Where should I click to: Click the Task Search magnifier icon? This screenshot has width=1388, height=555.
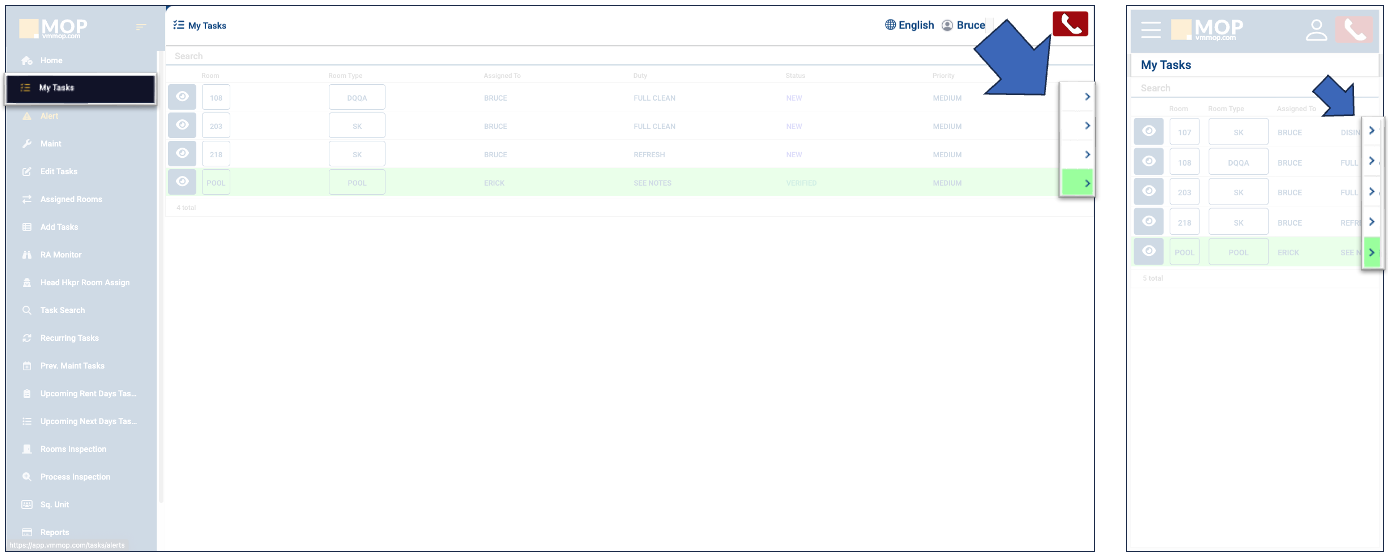pos(27,311)
